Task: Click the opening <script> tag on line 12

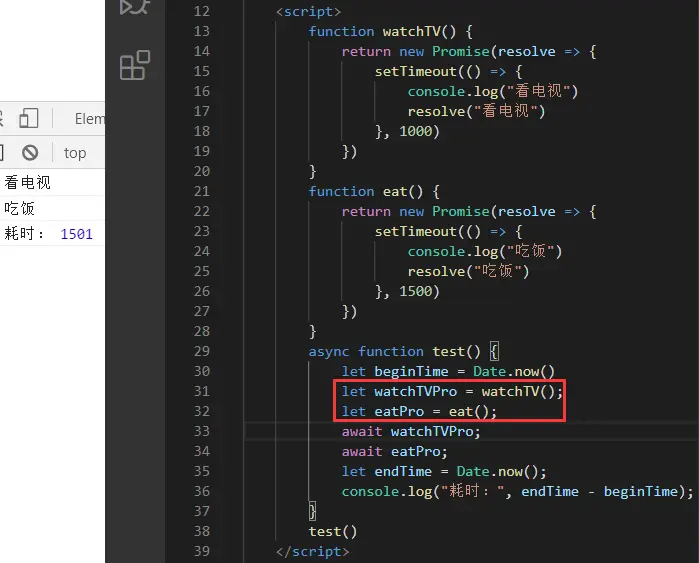Action: click(308, 12)
